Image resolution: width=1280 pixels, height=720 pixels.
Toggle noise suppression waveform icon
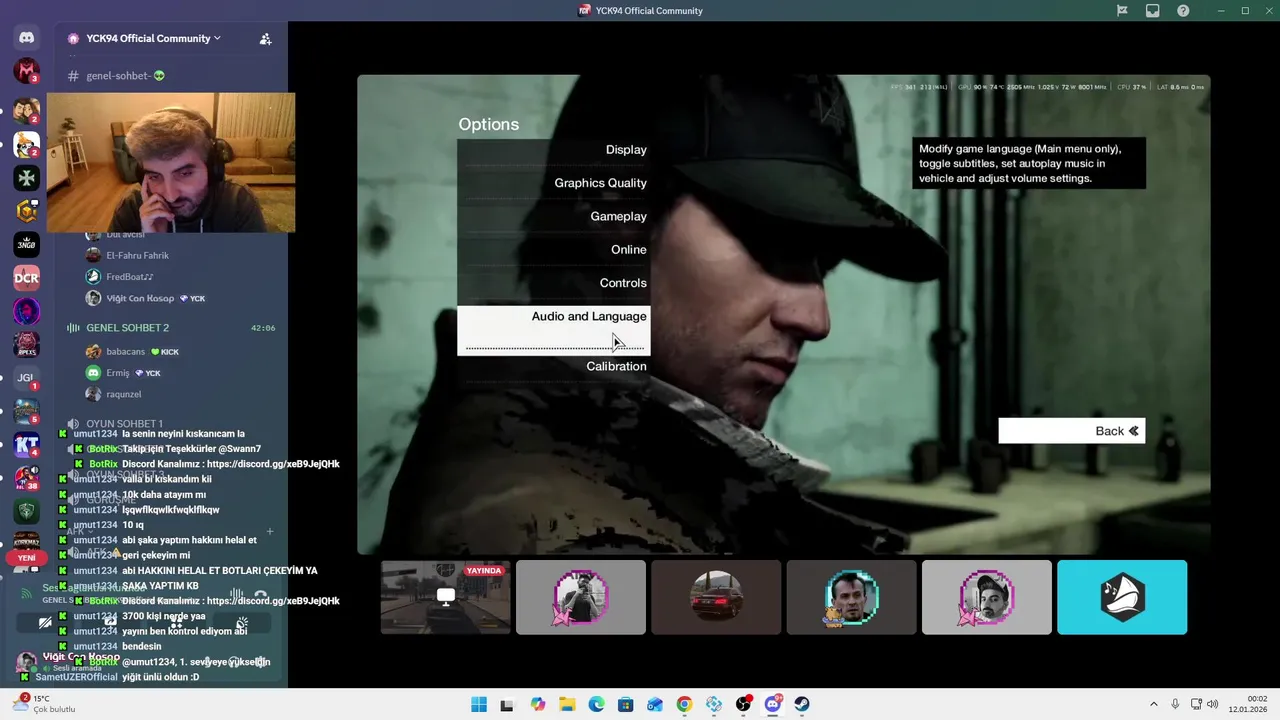[237, 594]
